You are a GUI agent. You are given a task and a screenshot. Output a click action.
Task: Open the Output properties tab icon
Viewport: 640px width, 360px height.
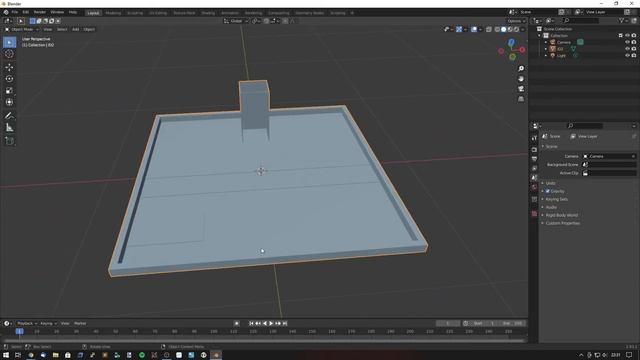click(534, 159)
